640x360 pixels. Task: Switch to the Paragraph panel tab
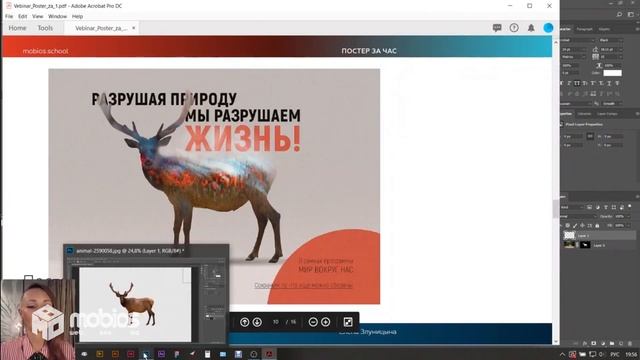pyautogui.click(x=584, y=29)
